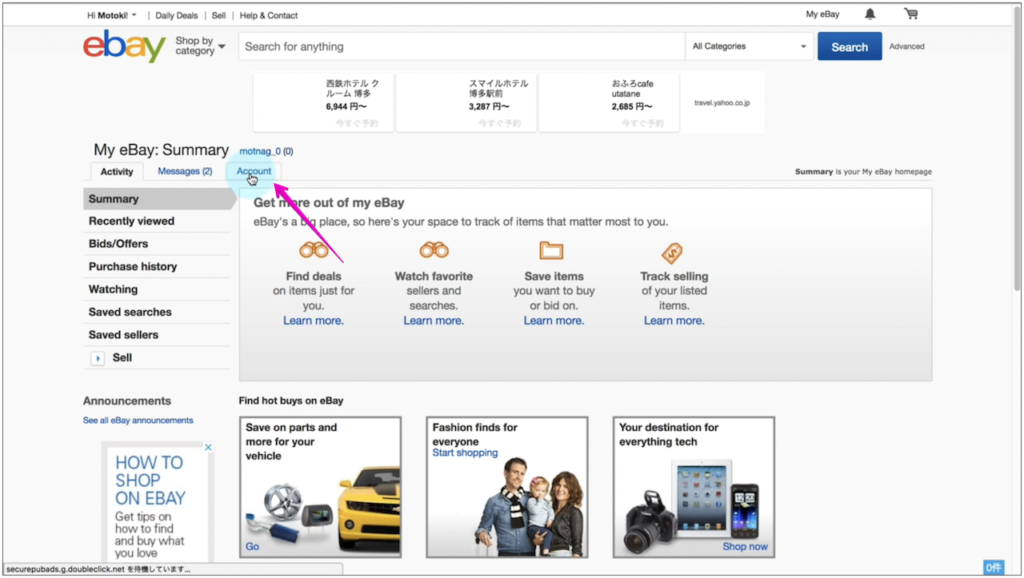Click the feedback score (0) link
Viewport: 1024px width, 578px height.
288,151
